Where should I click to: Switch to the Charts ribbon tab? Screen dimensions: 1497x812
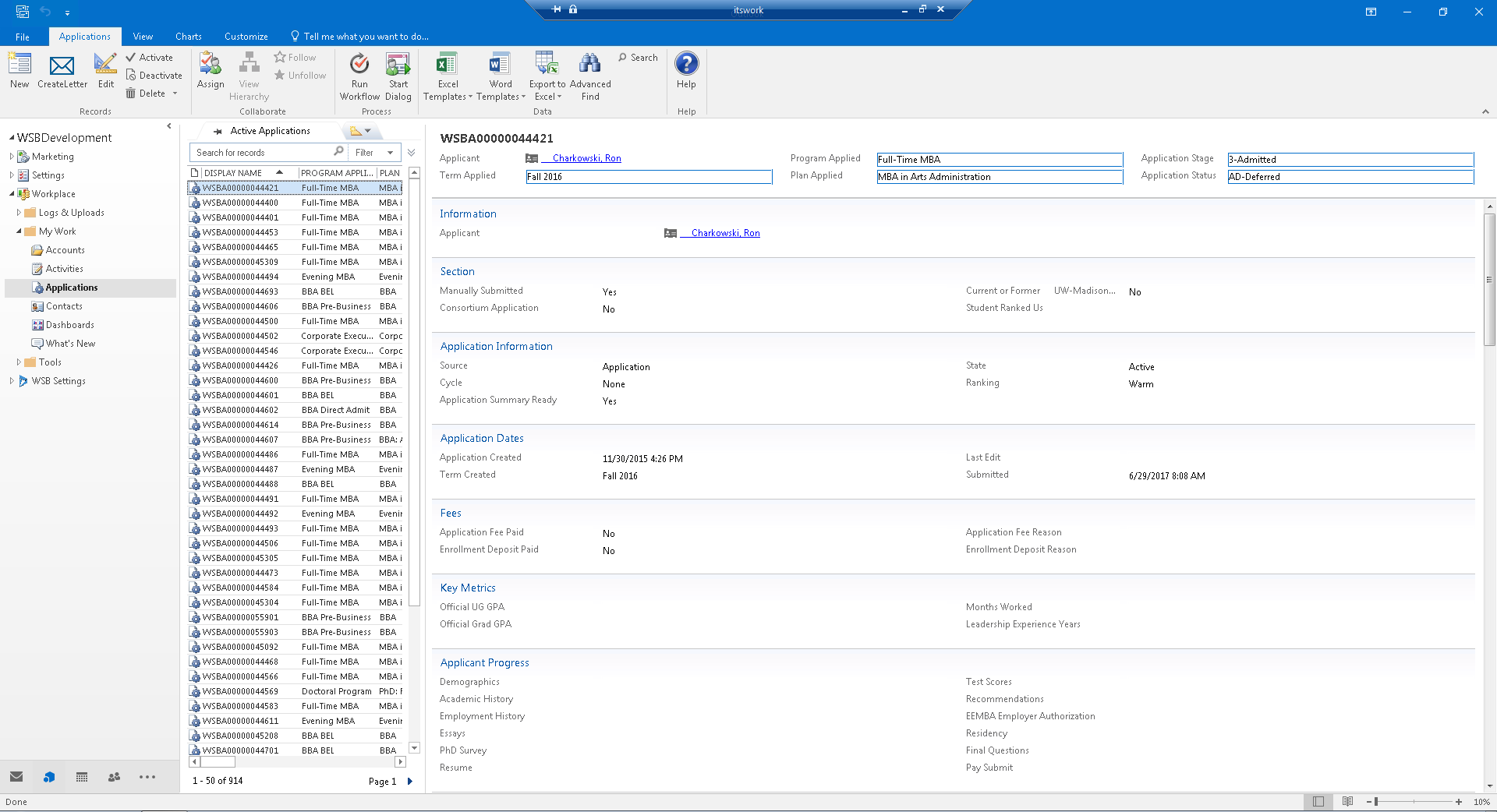(x=188, y=37)
